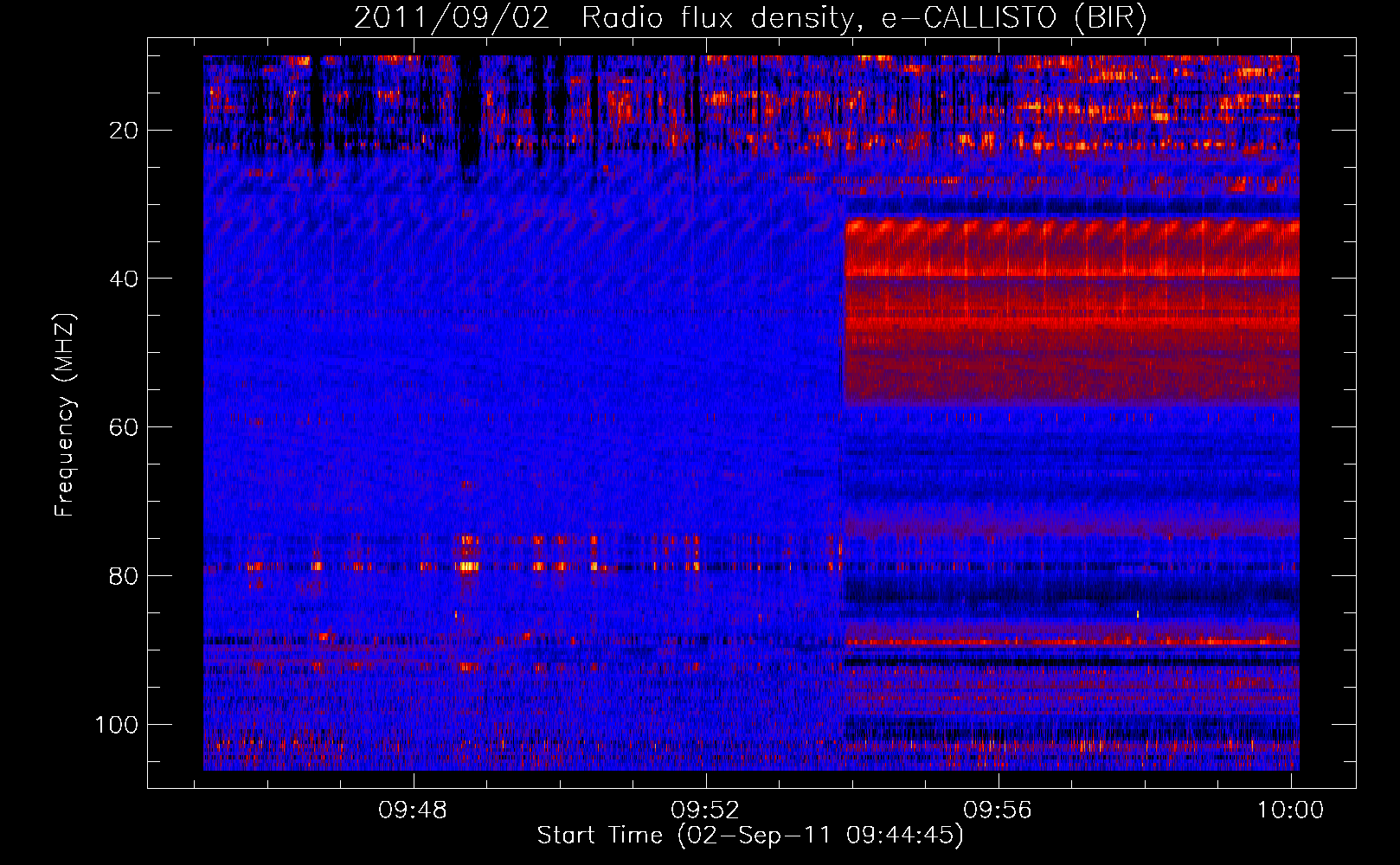Select the 100 frequency tick label

pyautogui.click(x=118, y=724)
